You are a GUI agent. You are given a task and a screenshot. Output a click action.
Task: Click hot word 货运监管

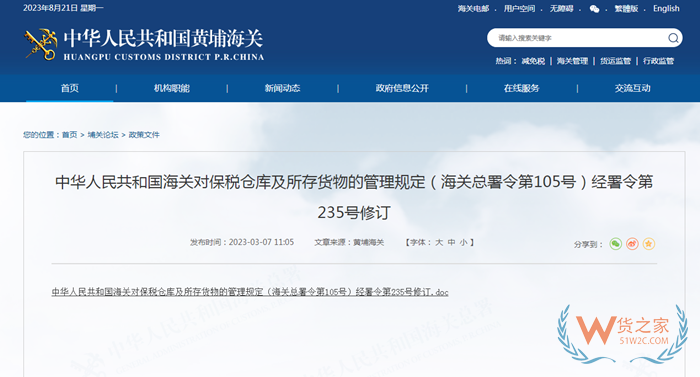tap(615, 61)
